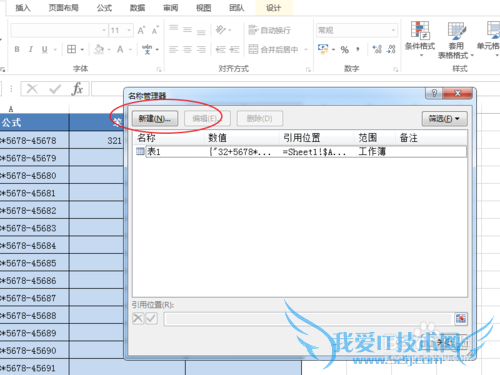Open 条件格式 conditional formatting
The height and width of the screenshot is (375, 500).
420,39
